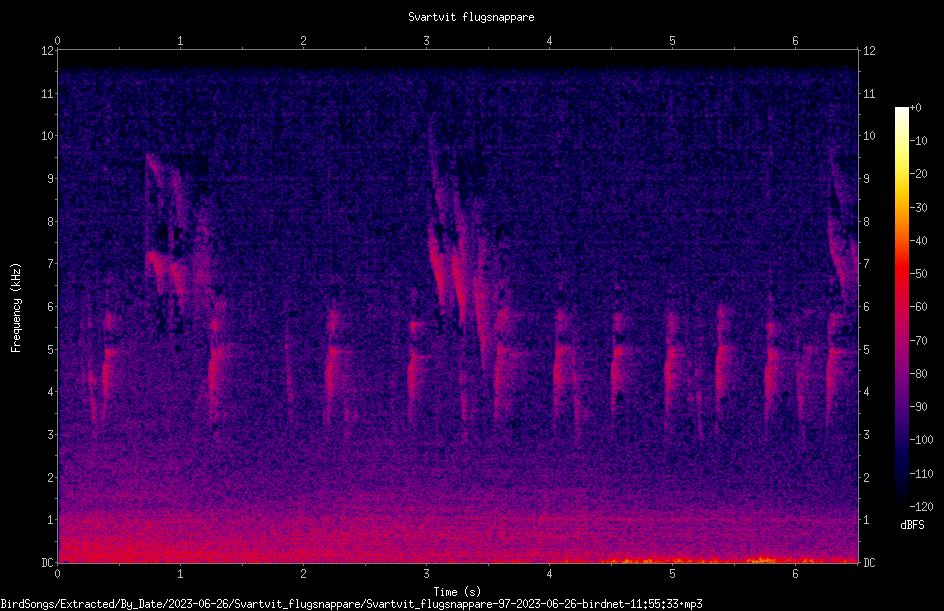
Task: Click the "Time (s)" axis label
Action: coord(457,591)
